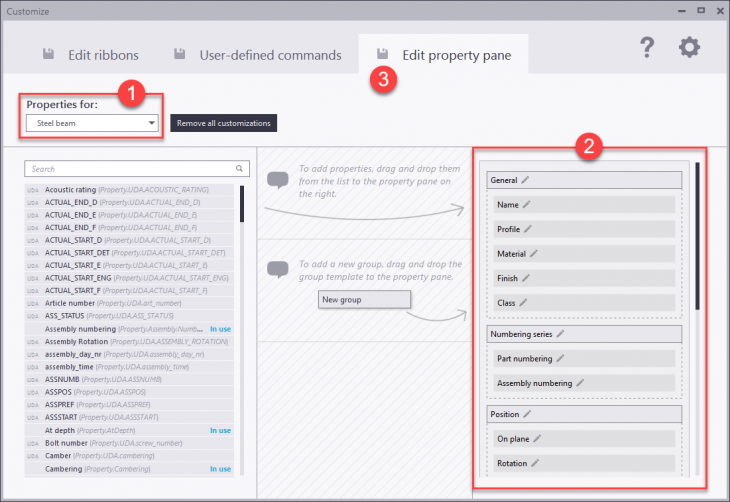This screenshot has height=502, width=730.
Task: Click the property list scrollbar
Action: pos(242,204)
